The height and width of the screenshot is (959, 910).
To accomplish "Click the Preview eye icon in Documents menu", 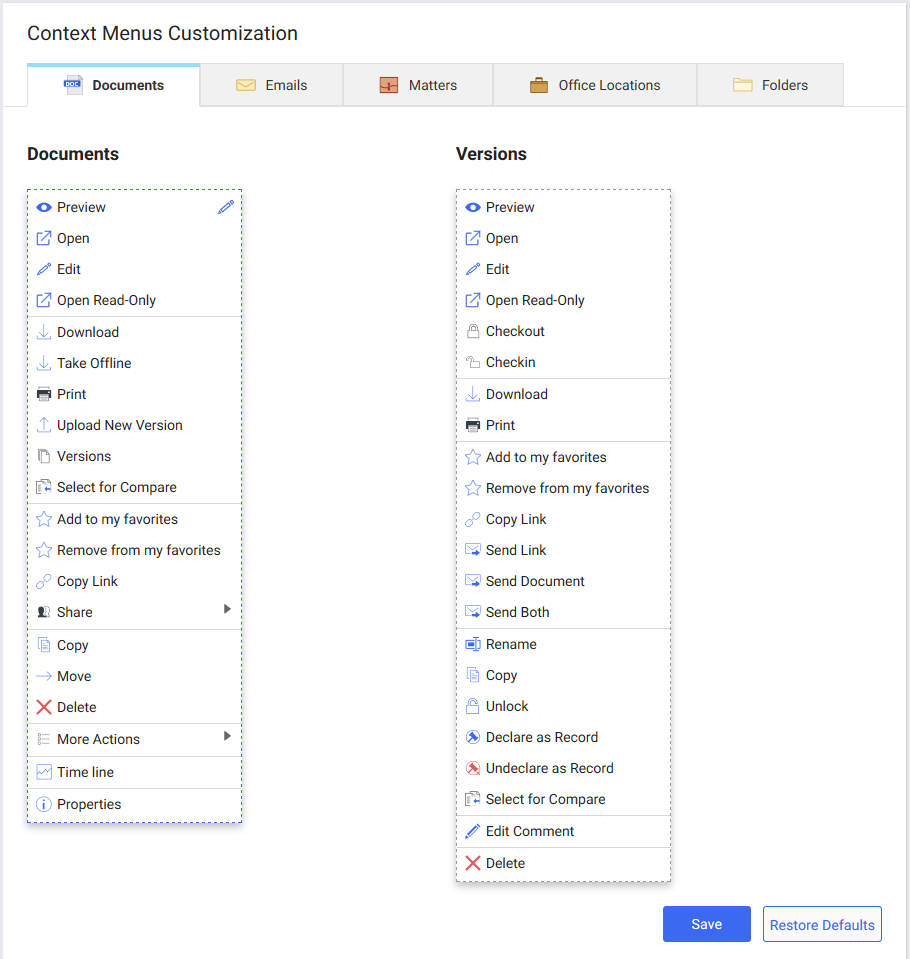I will tap(44, 207).
